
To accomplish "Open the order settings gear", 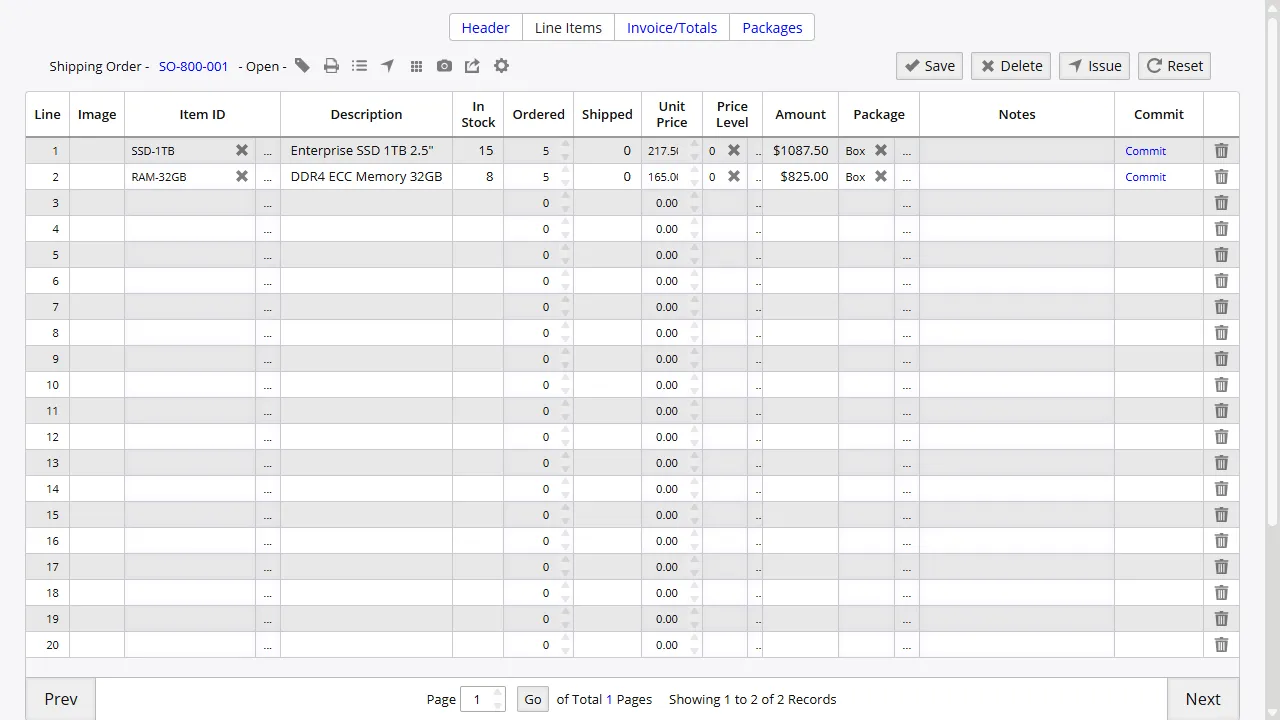I will (x=501, y=65).
